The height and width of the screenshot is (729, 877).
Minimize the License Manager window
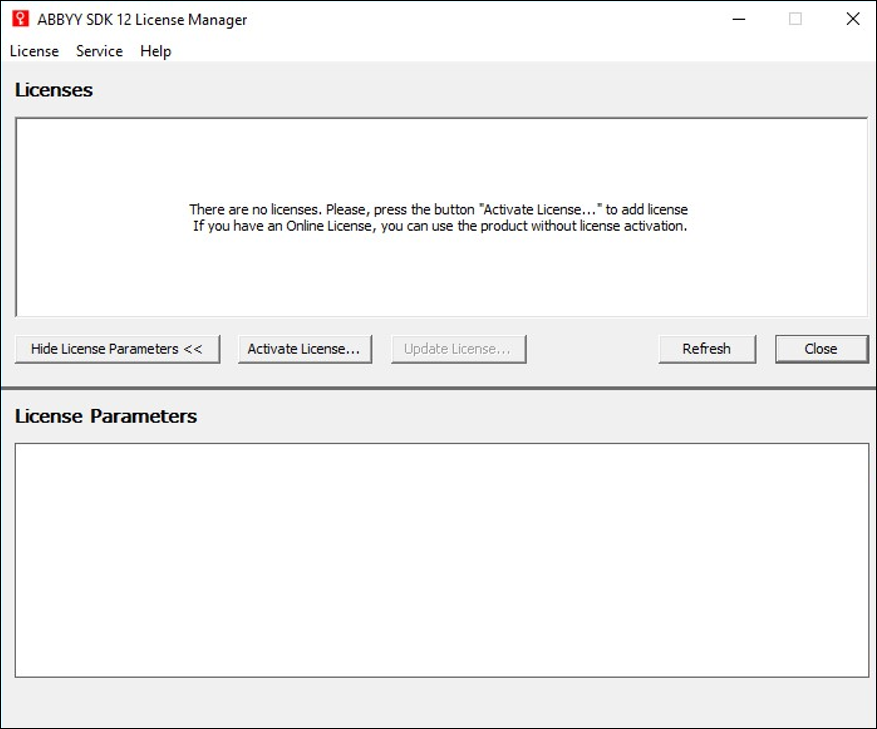pyautogui.click(x=738, y=18)
